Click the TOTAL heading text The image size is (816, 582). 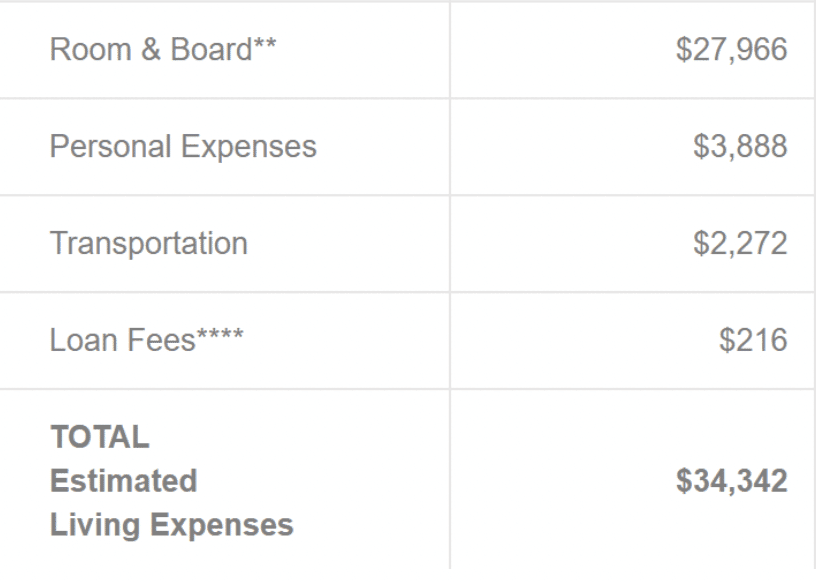click(x=100, y=436)
